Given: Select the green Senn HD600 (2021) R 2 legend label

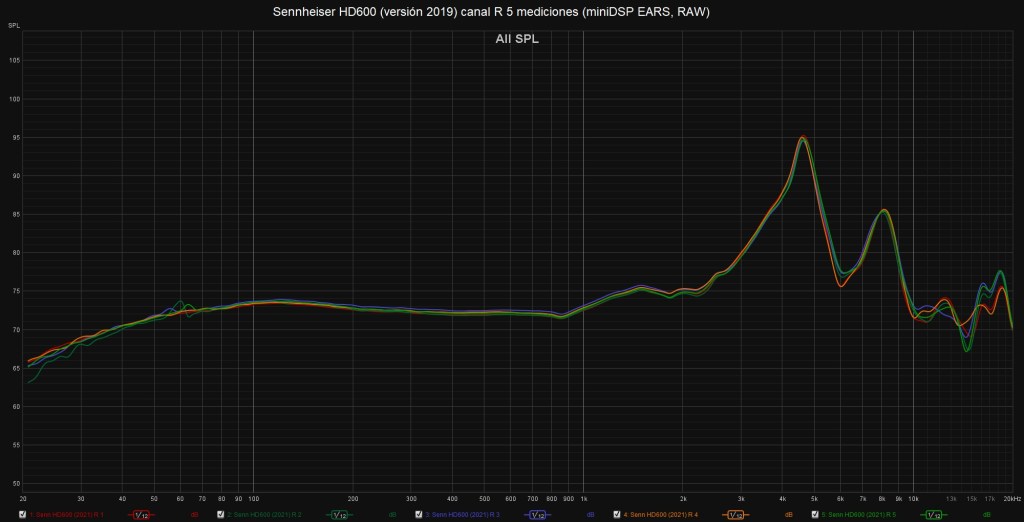Looking at the screenshot, I should 266,515.
